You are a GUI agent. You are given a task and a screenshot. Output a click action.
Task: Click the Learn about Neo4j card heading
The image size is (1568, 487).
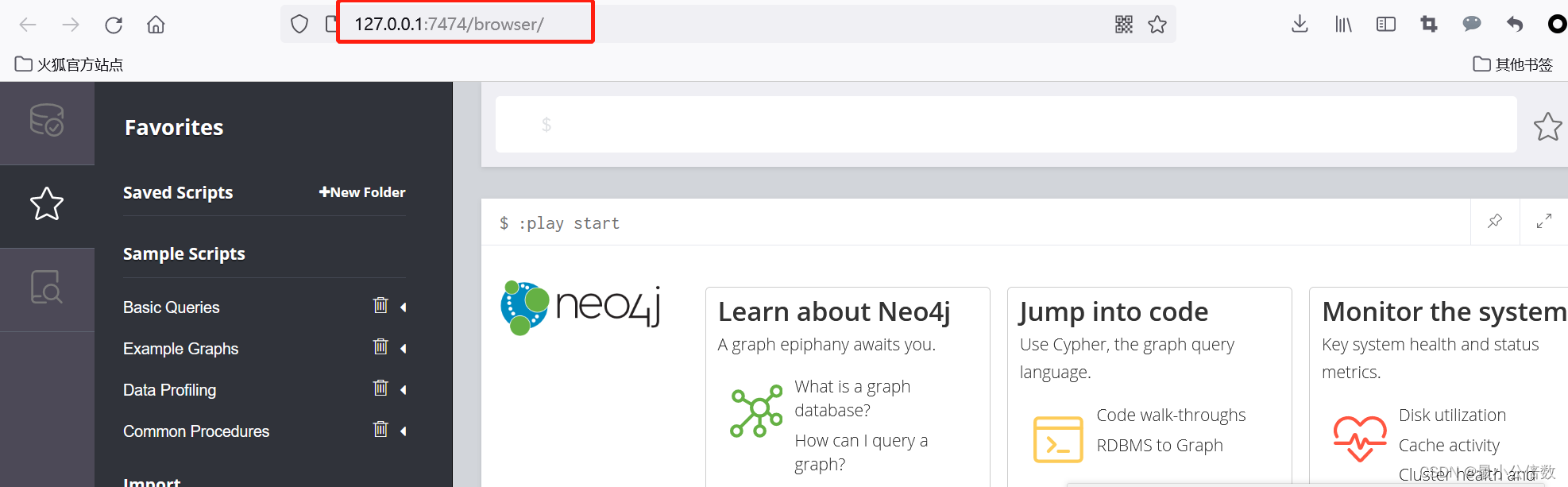tap(834, 311)
